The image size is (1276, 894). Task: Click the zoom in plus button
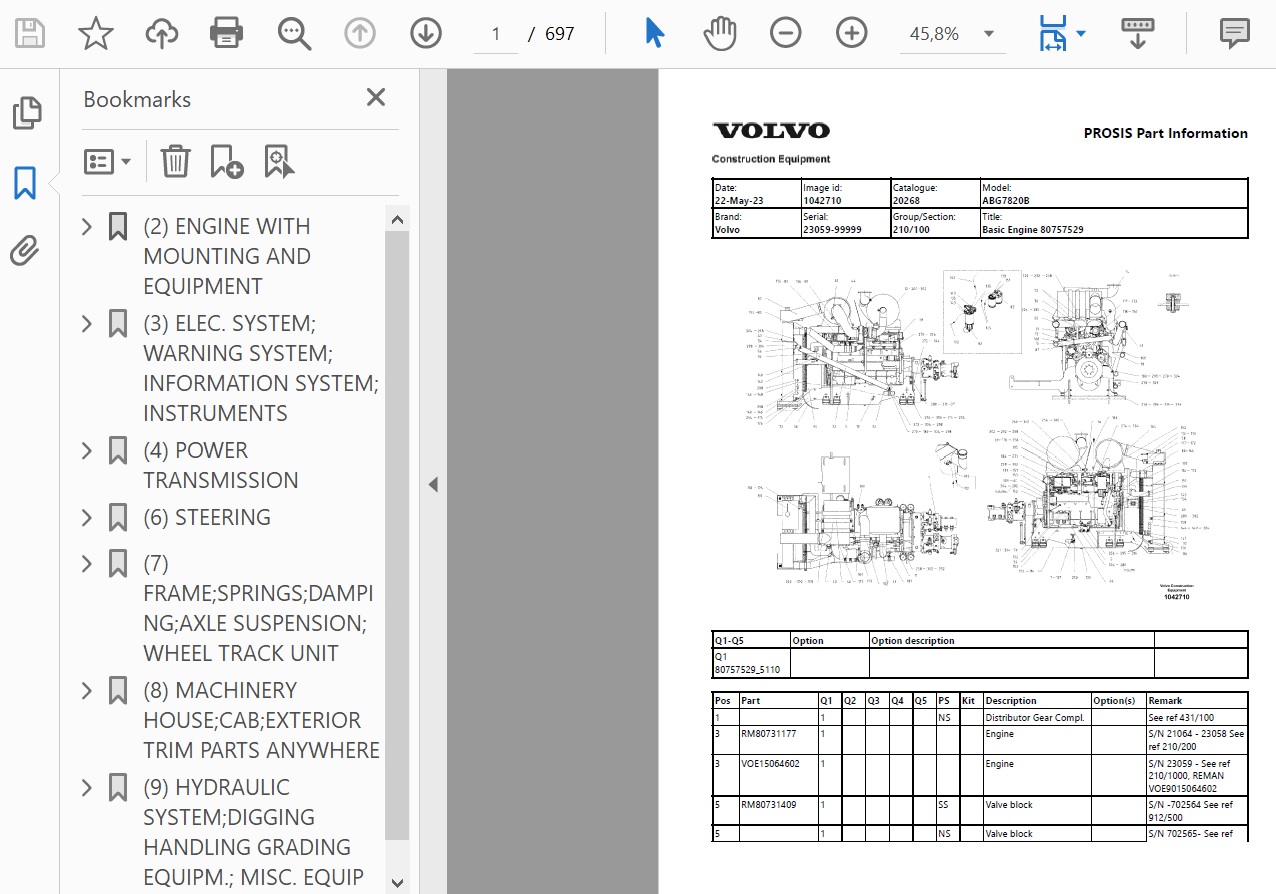[851, 34]
